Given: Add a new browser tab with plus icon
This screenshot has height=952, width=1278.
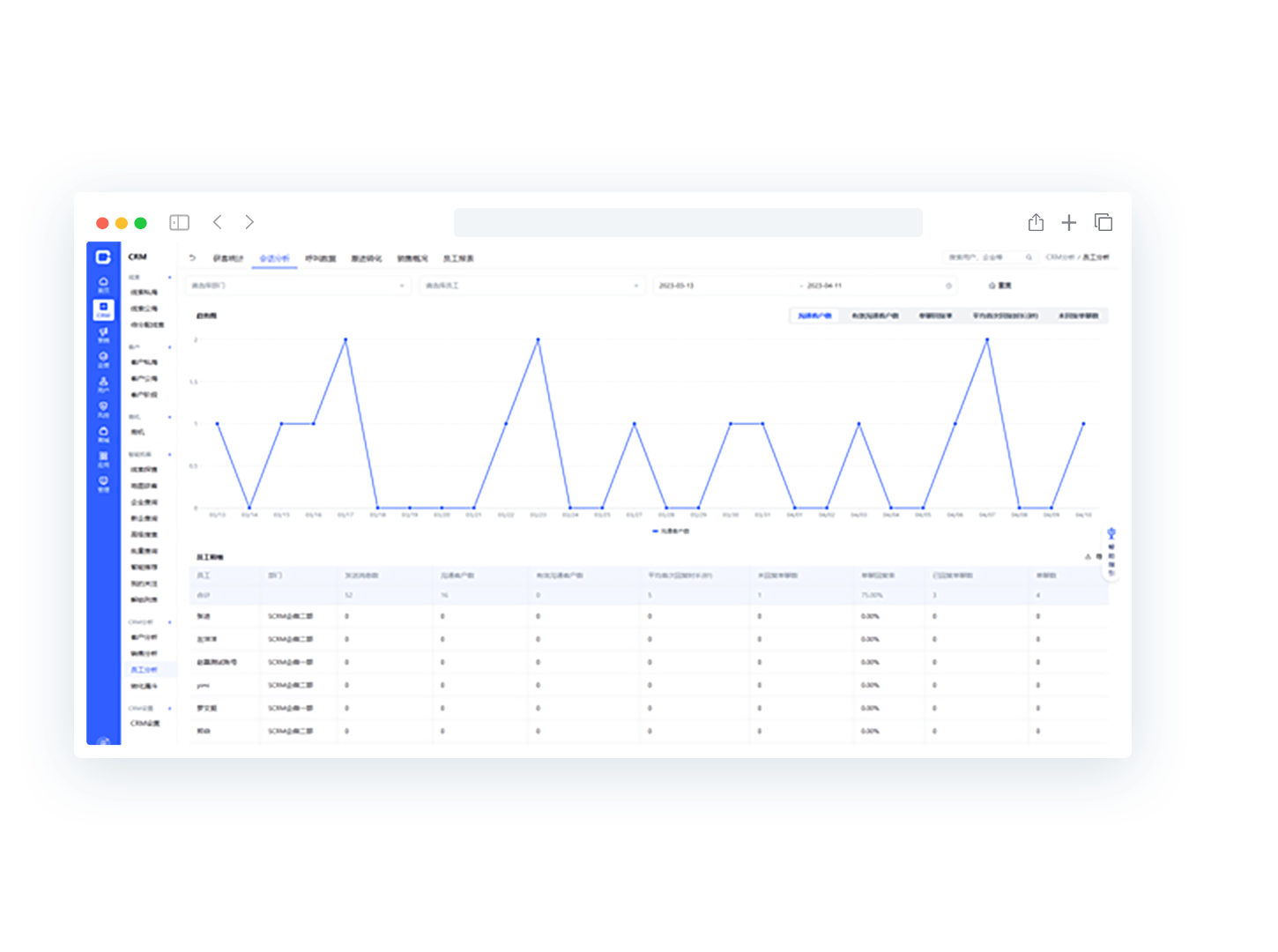Looking at the screenshot, I should tap(1069, 222).
